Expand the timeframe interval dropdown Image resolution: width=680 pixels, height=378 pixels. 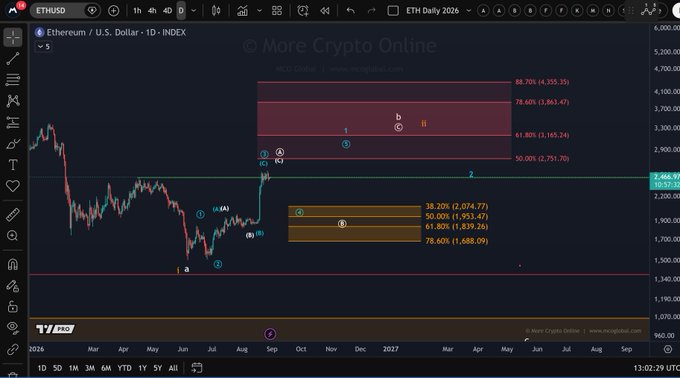click(x=194, y=10)
